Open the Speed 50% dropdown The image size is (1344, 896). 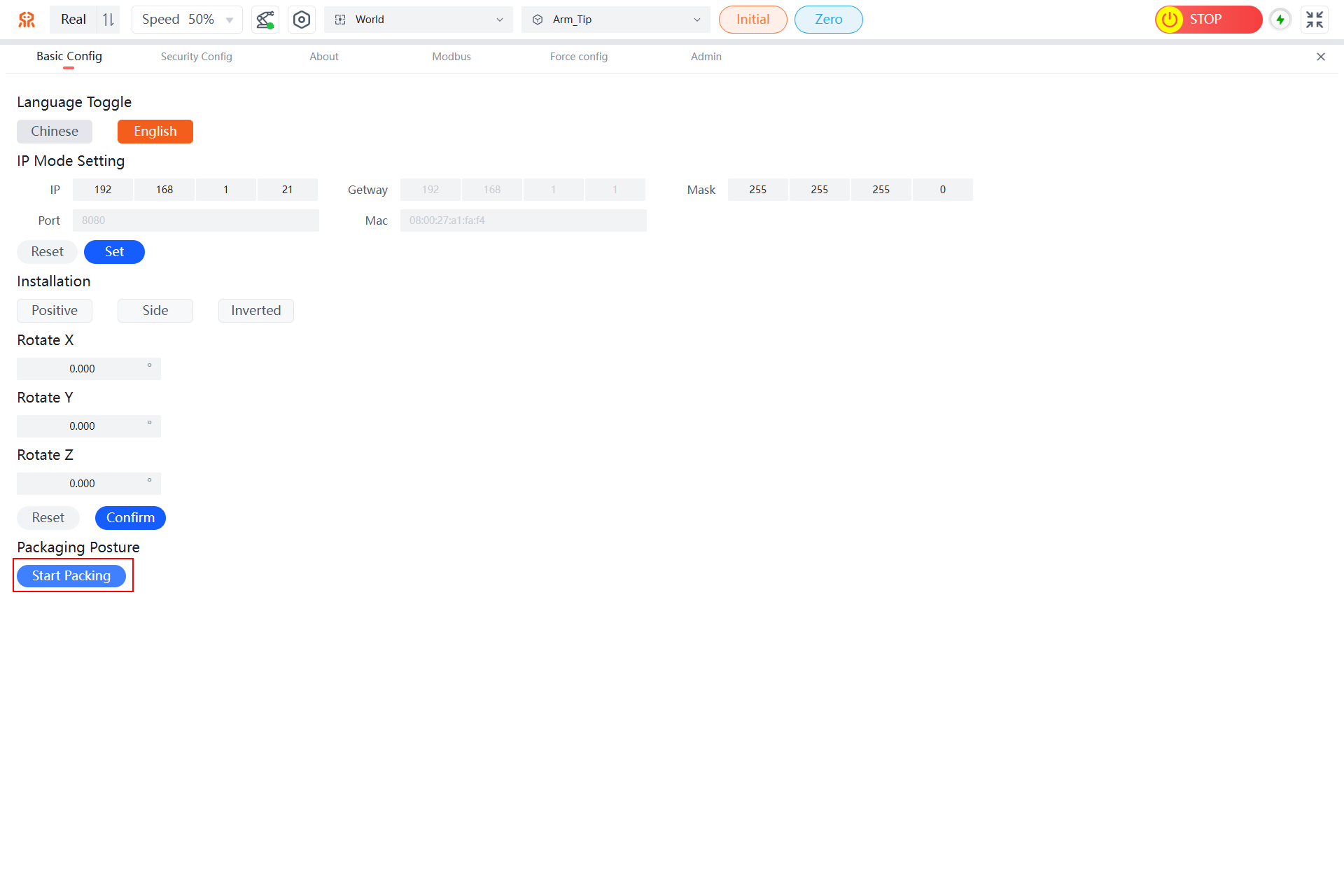click(186, 20)
